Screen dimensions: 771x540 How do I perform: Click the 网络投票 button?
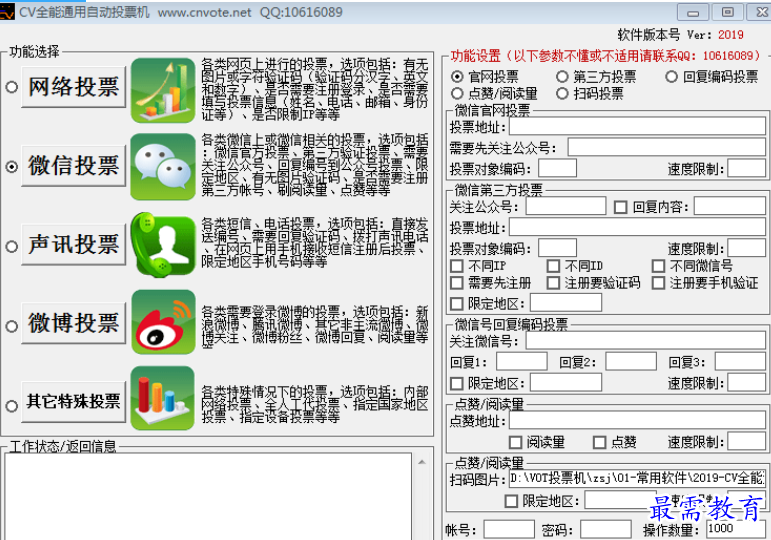(74, 87)
